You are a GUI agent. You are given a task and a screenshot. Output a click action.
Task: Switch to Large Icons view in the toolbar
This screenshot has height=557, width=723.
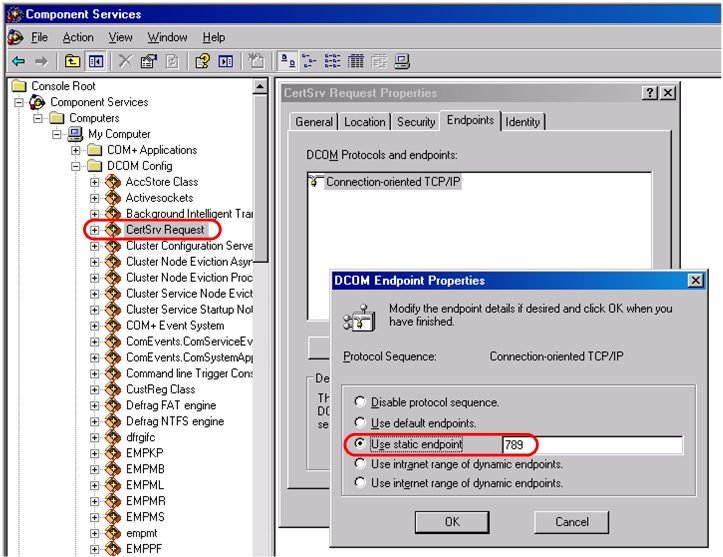[287, 61]
